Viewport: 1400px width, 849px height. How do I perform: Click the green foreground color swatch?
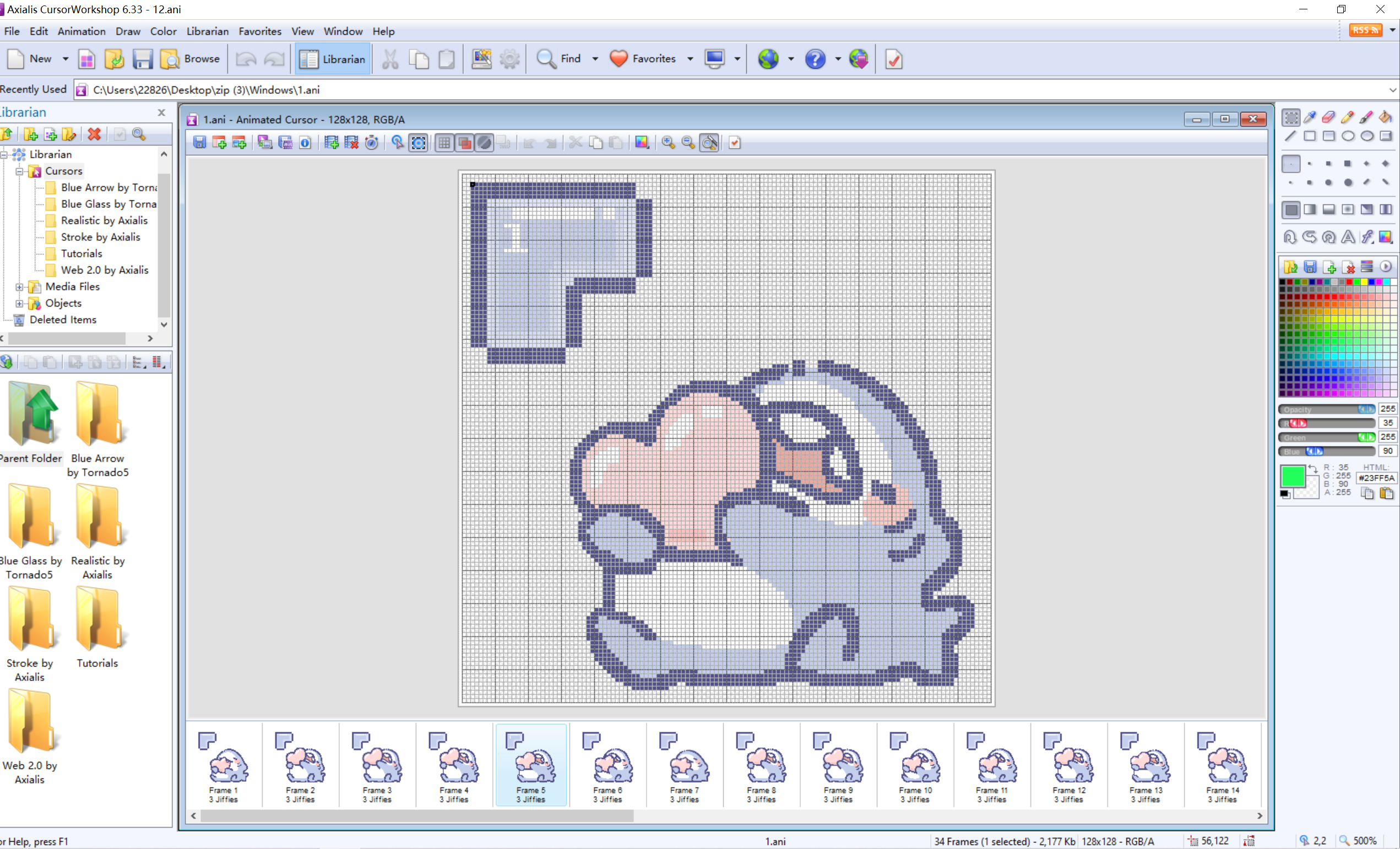pos(1292,476)
